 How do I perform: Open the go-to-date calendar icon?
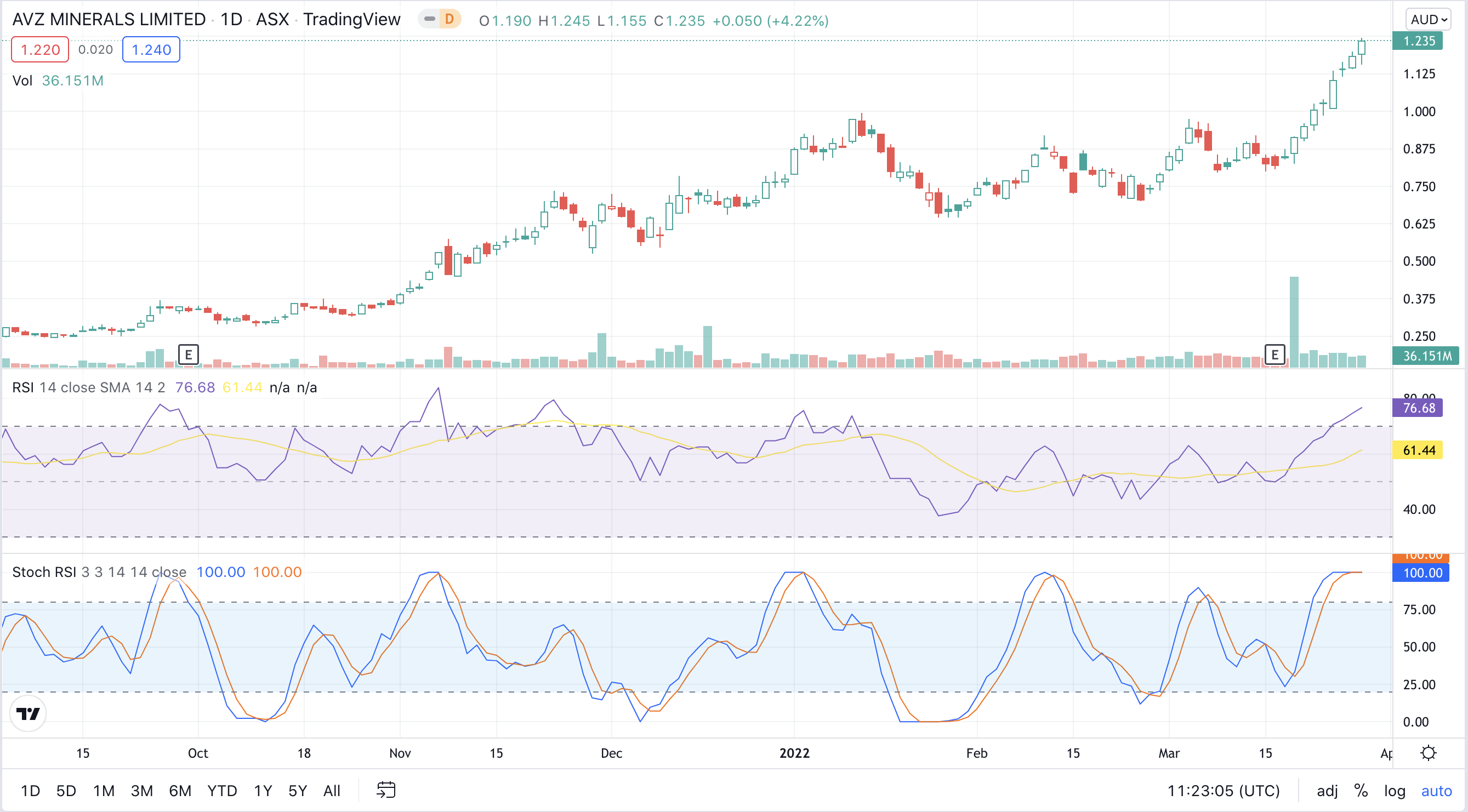click(x=386, y=790)
